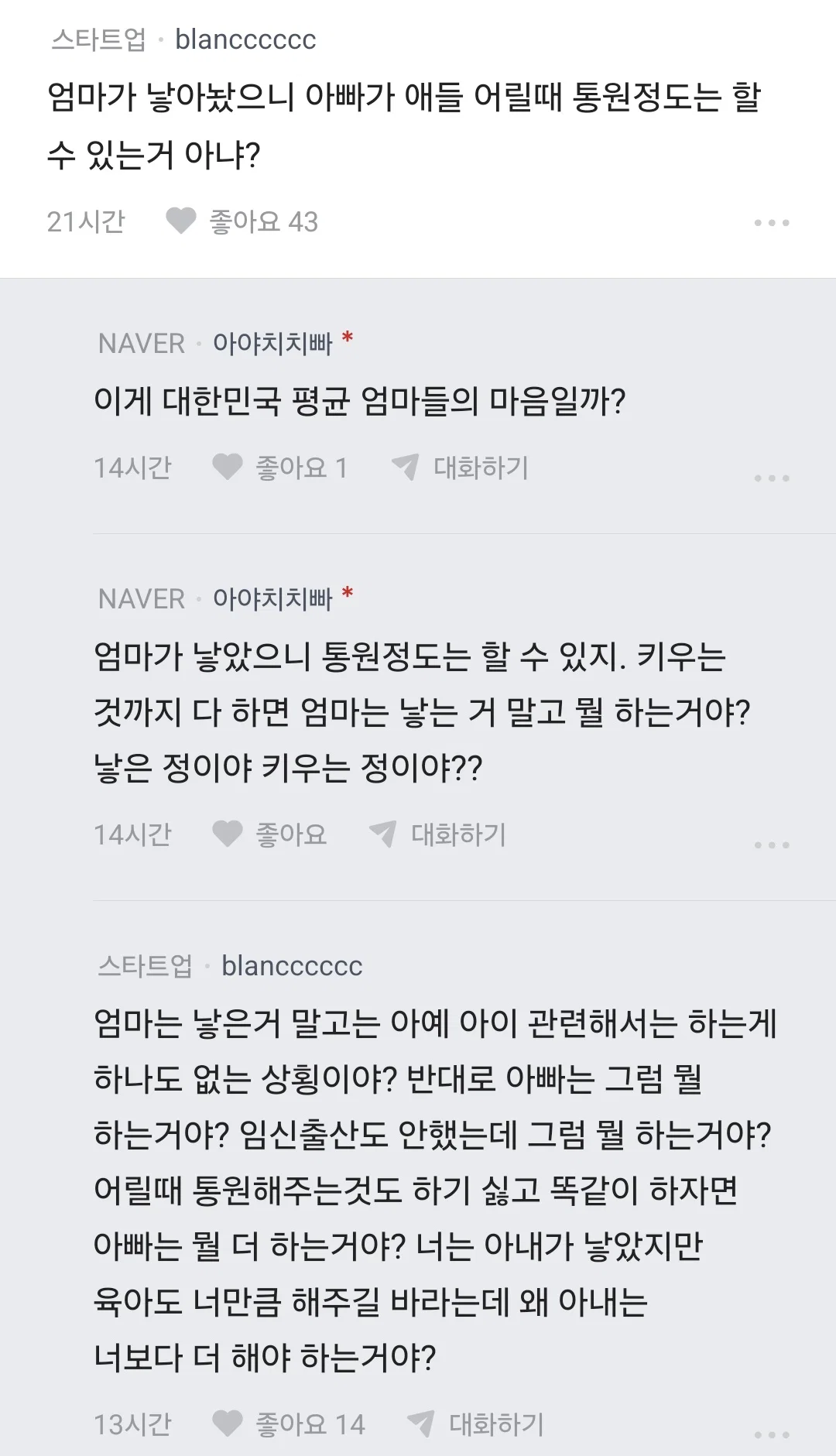Open the blancccccc profile at the top post
Viewport: 836px width, 1456px height.
[x=245, y=39]
